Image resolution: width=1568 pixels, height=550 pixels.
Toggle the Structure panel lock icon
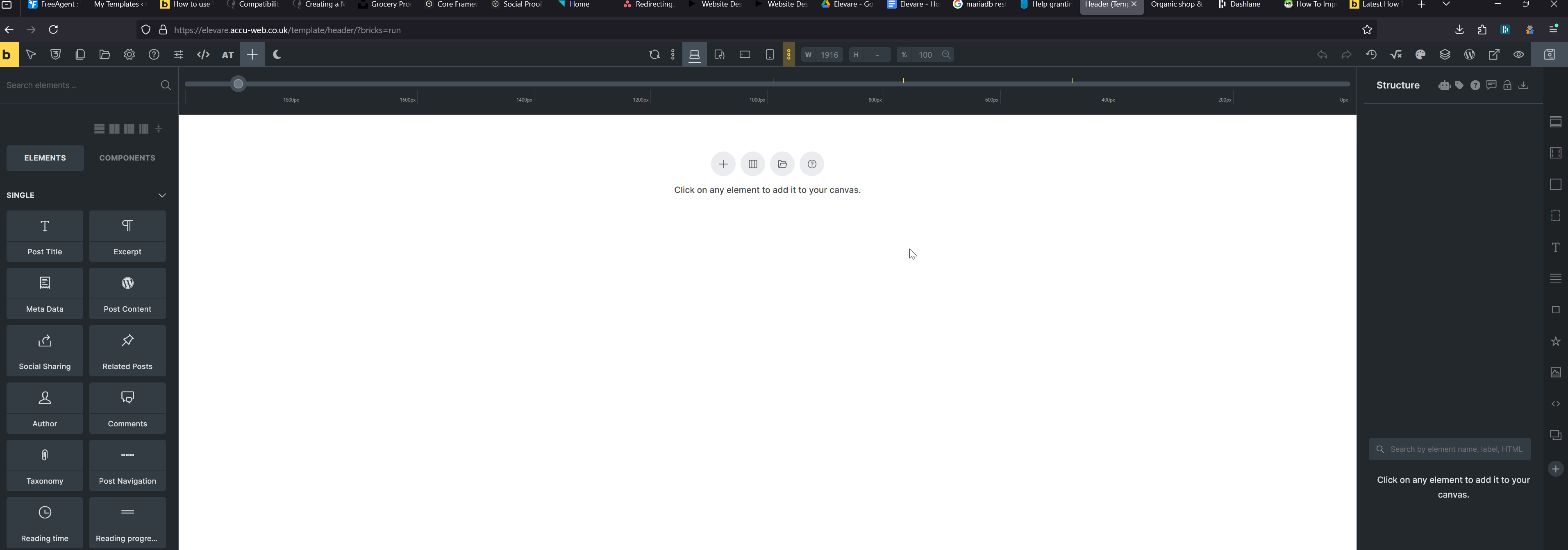tap(1507, 85)
